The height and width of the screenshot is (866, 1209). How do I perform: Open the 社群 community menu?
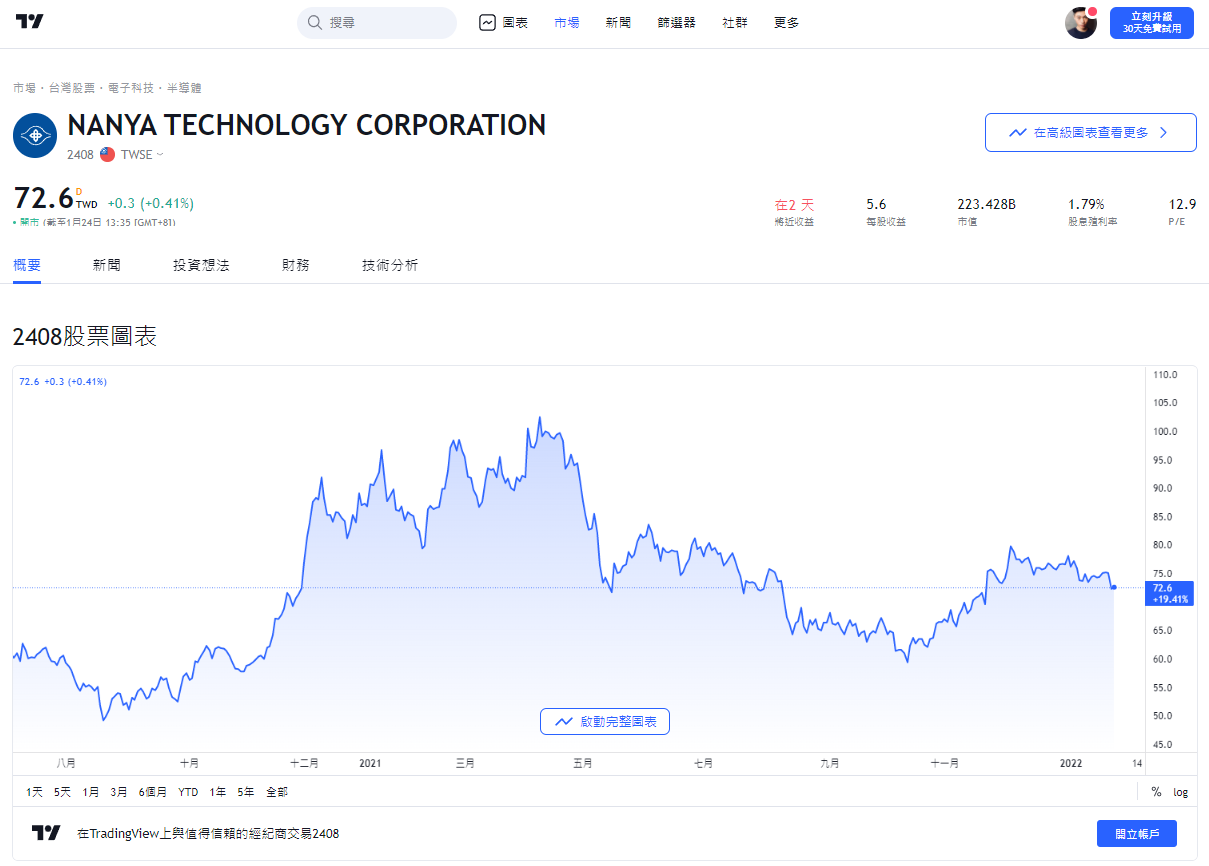pyautogui.click(x=734, y=22)
